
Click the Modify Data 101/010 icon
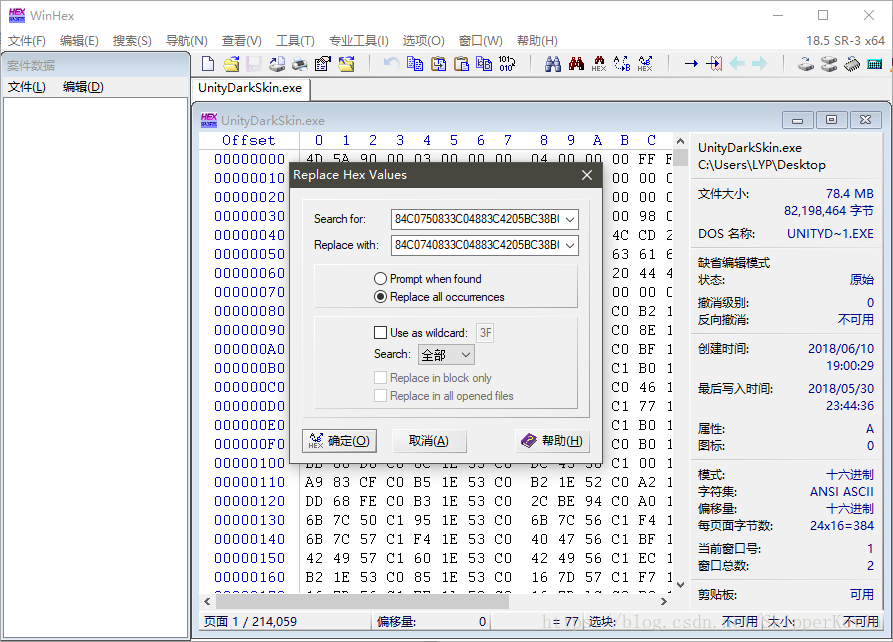507,63
